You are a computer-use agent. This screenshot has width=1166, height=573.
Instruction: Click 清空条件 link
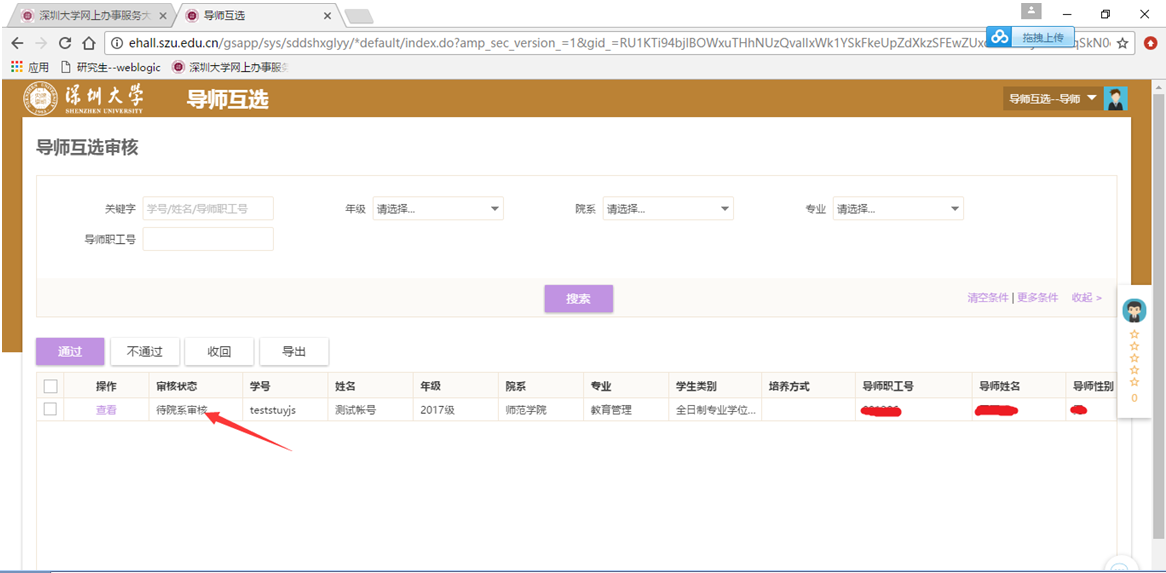pyautogui.click(x=988, y=298)
